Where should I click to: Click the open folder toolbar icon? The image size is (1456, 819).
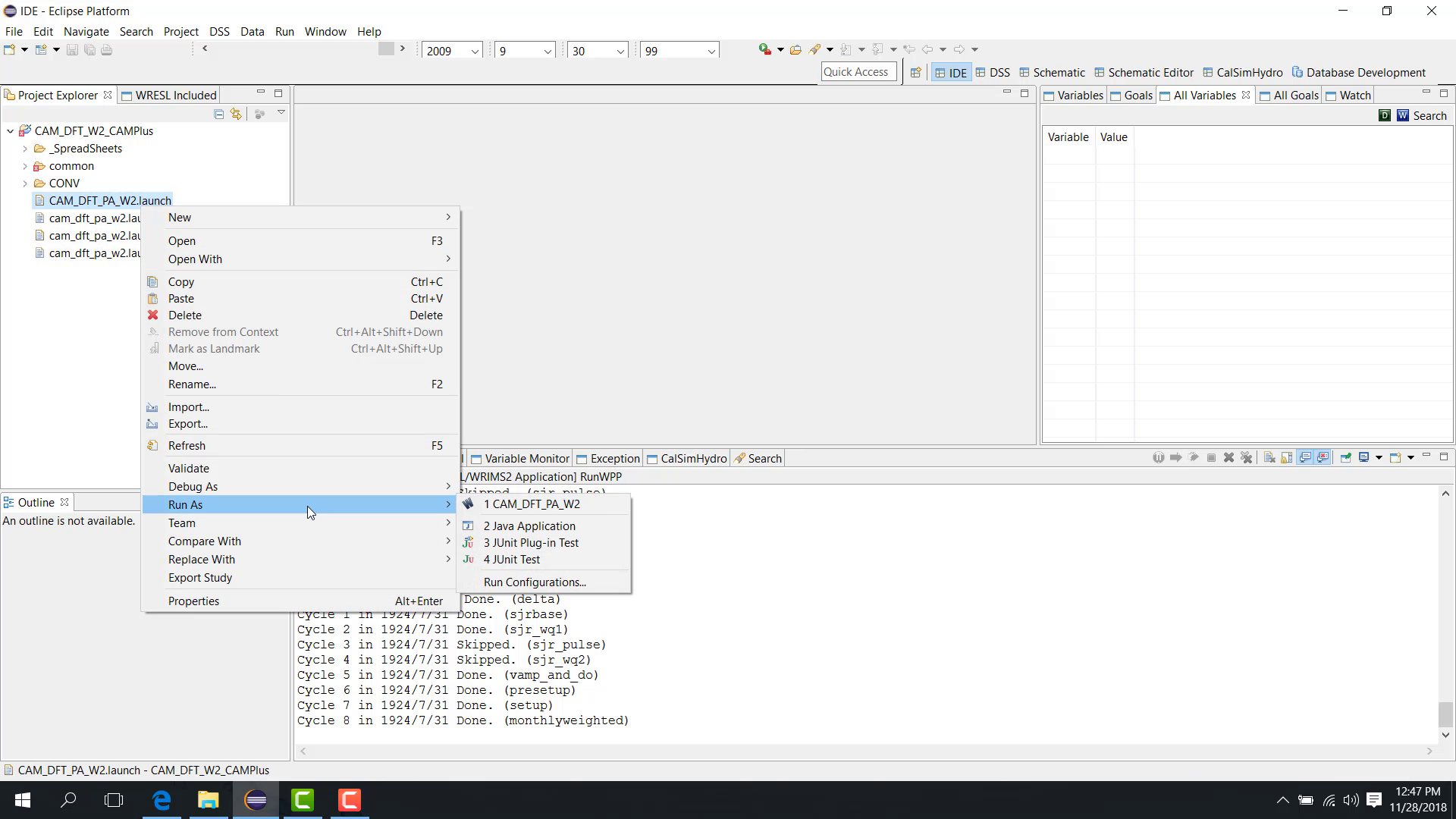click(795, 50)
